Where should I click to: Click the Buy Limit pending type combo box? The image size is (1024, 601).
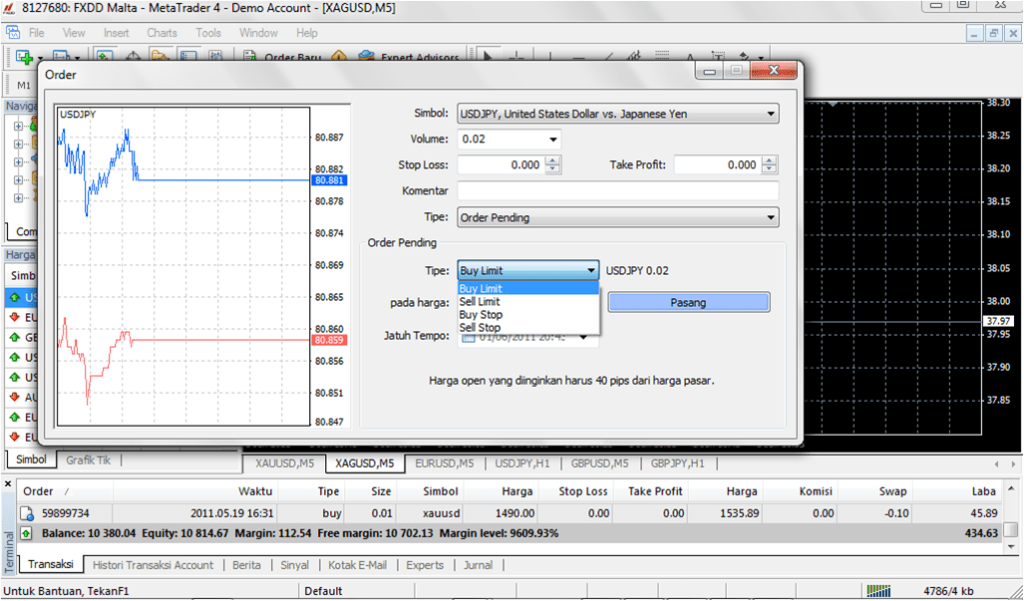tap(528, 270)
